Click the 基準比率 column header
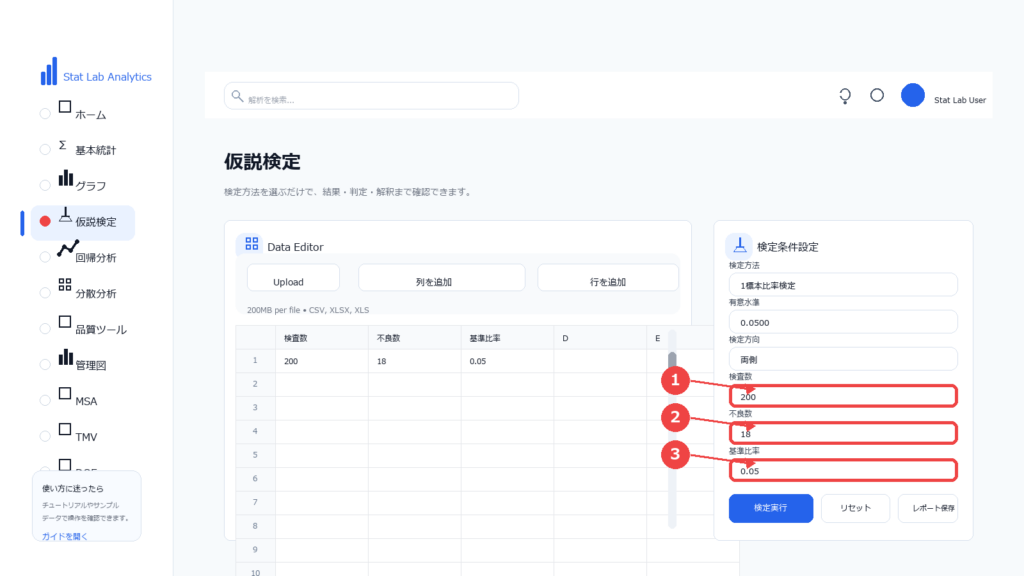Image resolution: width=1024 pixels, height=576 pixels. coord(507,338)
